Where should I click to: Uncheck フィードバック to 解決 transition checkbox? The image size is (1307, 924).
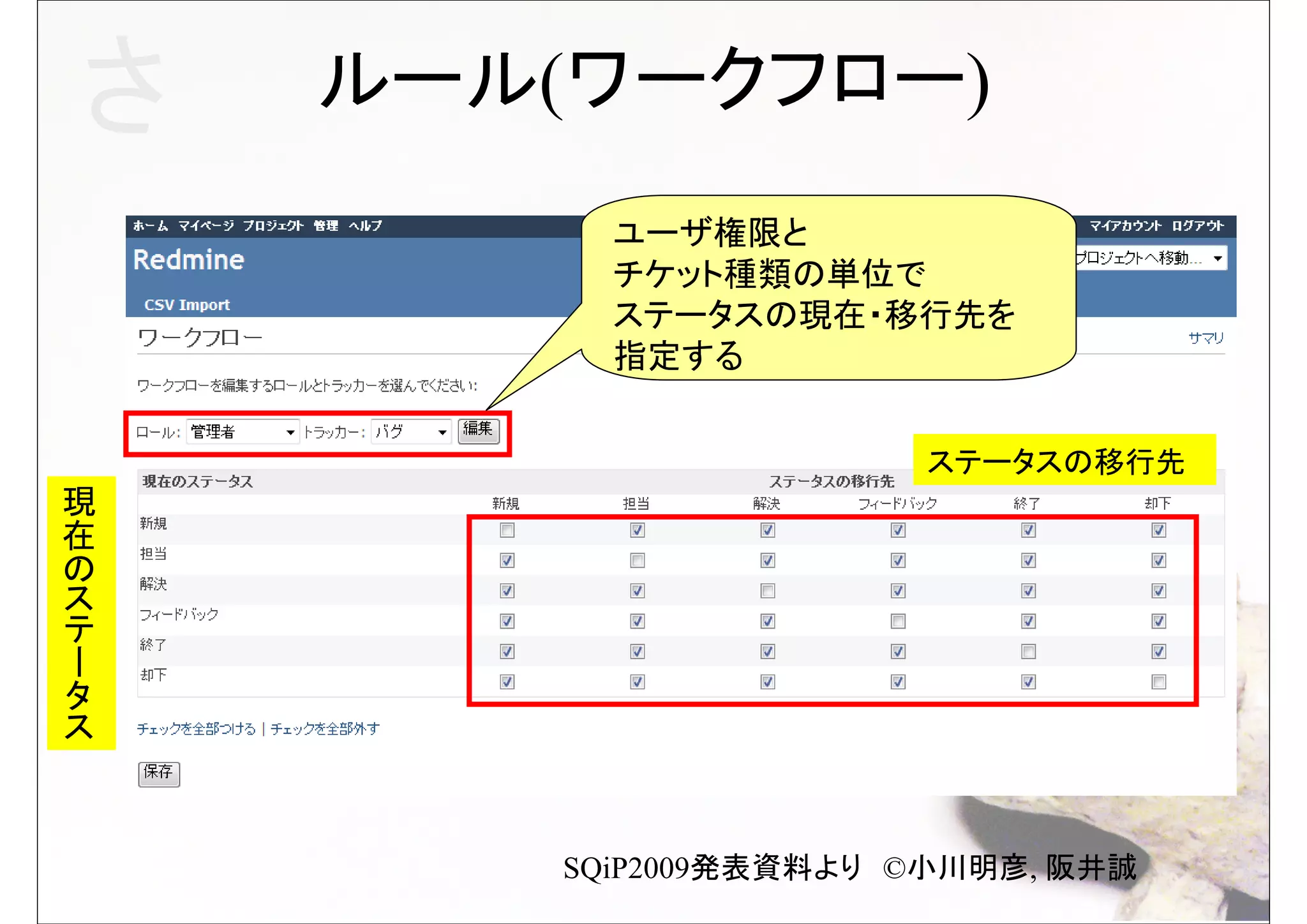click(x=768, y=621)
